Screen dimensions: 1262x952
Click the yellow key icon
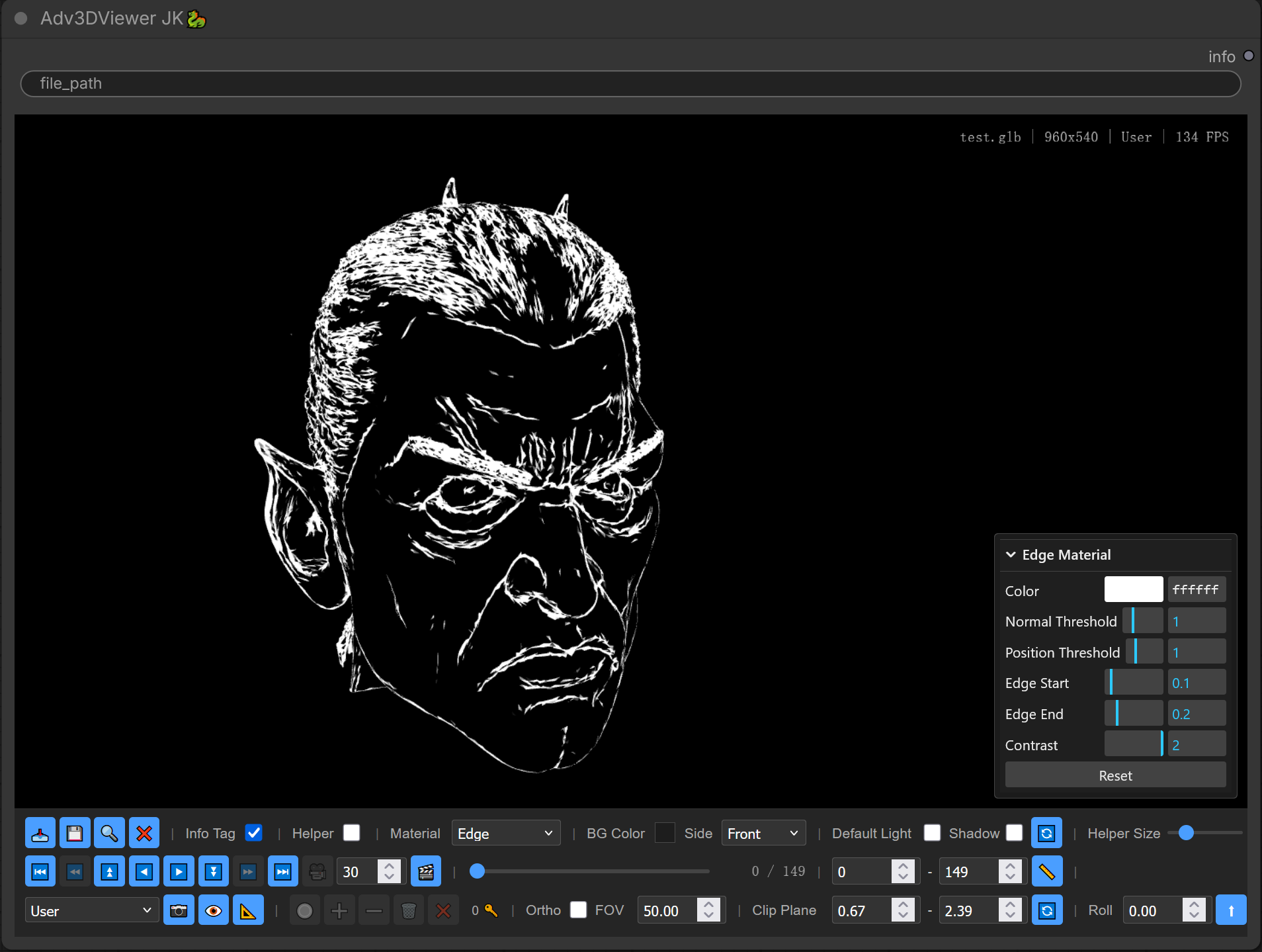point(491,910)
